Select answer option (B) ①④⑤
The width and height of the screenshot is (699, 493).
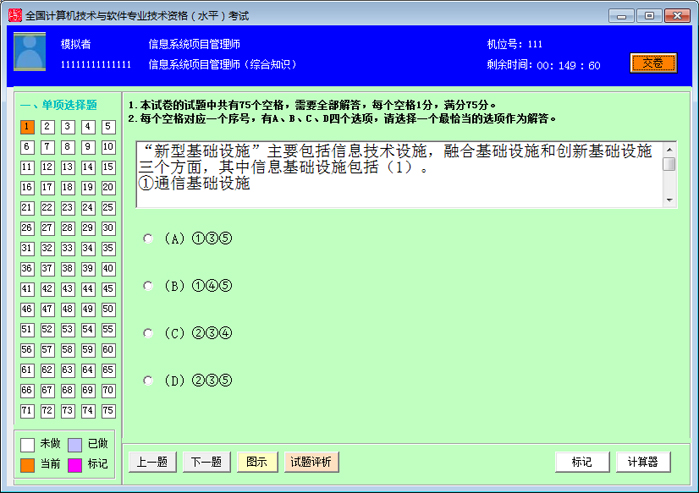click(x=148, y=286)
